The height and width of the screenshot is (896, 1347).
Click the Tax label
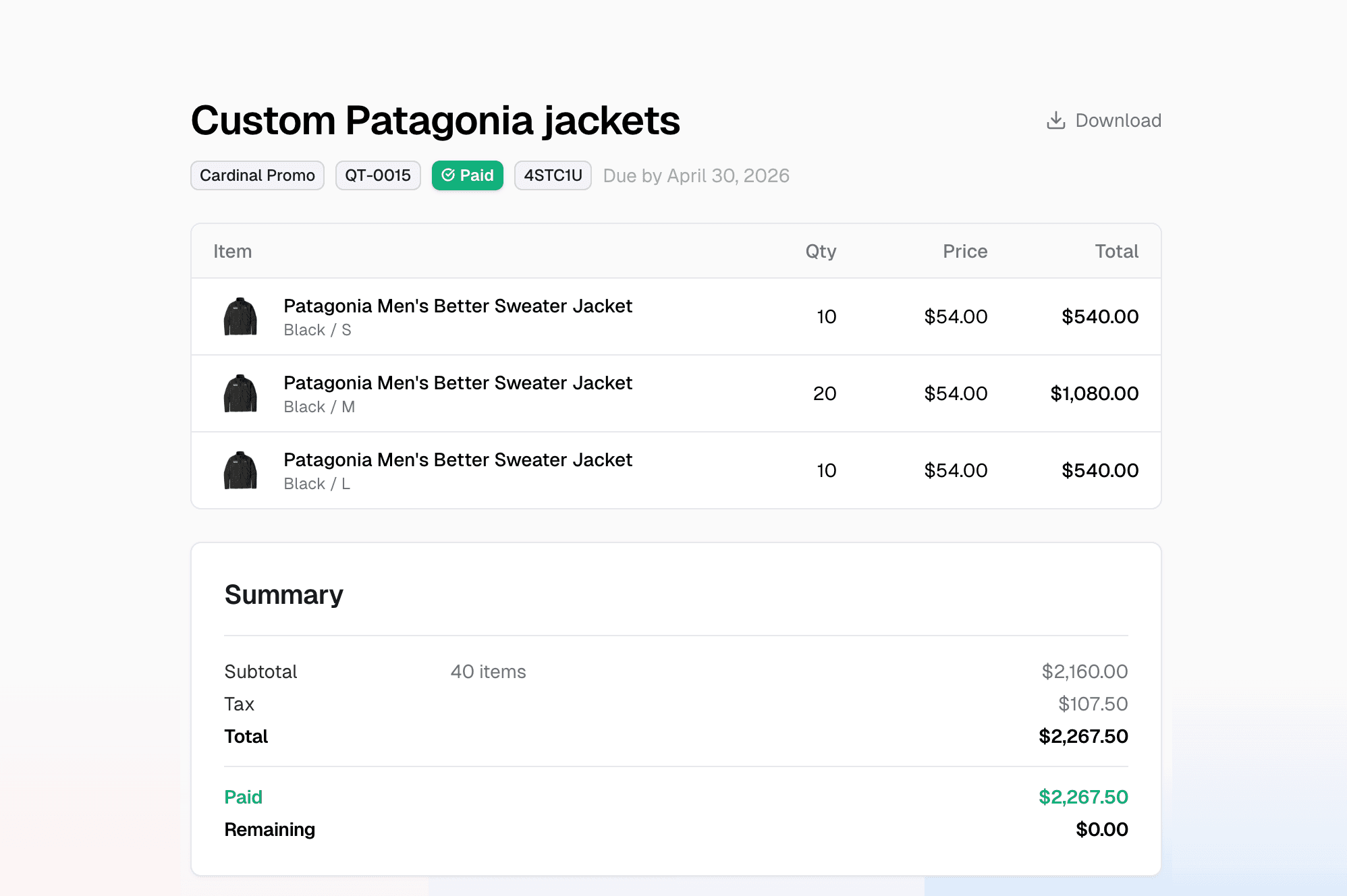click(239, 704)
